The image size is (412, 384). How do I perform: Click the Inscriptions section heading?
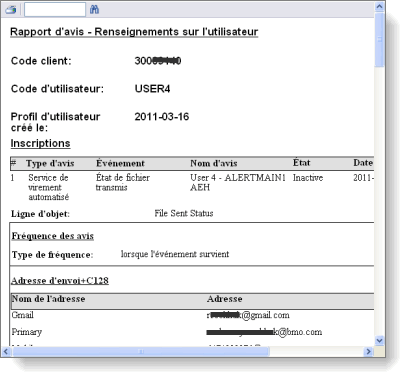[40, 143]
